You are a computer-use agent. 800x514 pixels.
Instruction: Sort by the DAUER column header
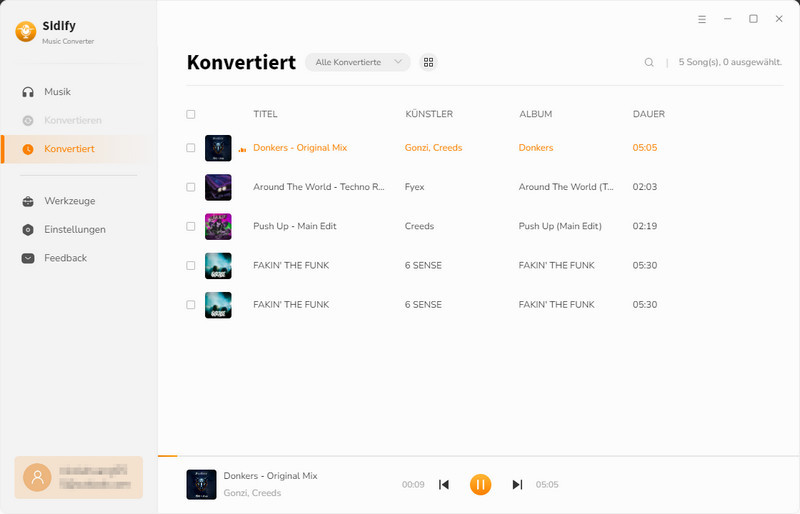tap(649, 114)
